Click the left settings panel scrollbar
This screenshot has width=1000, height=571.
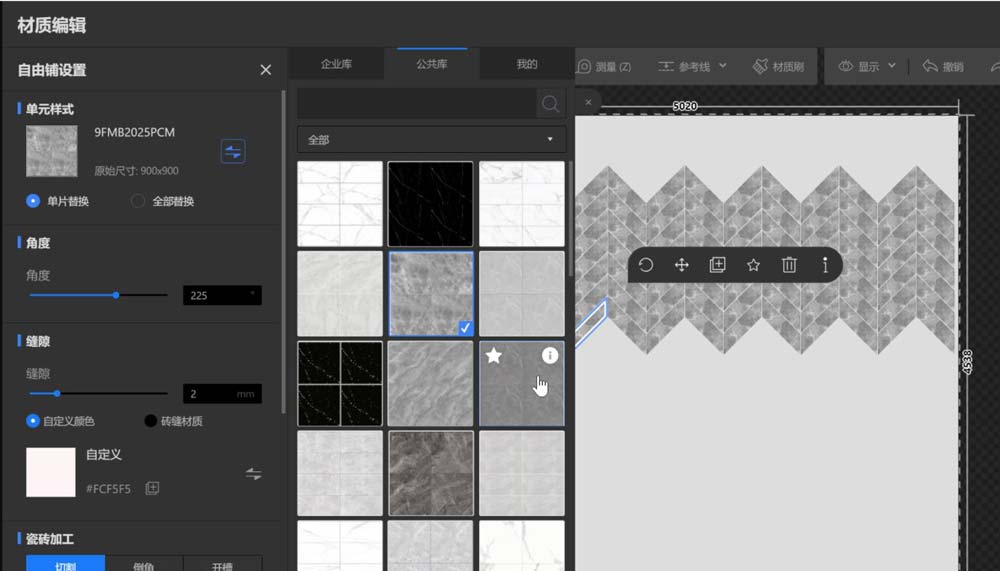[283, 252]
